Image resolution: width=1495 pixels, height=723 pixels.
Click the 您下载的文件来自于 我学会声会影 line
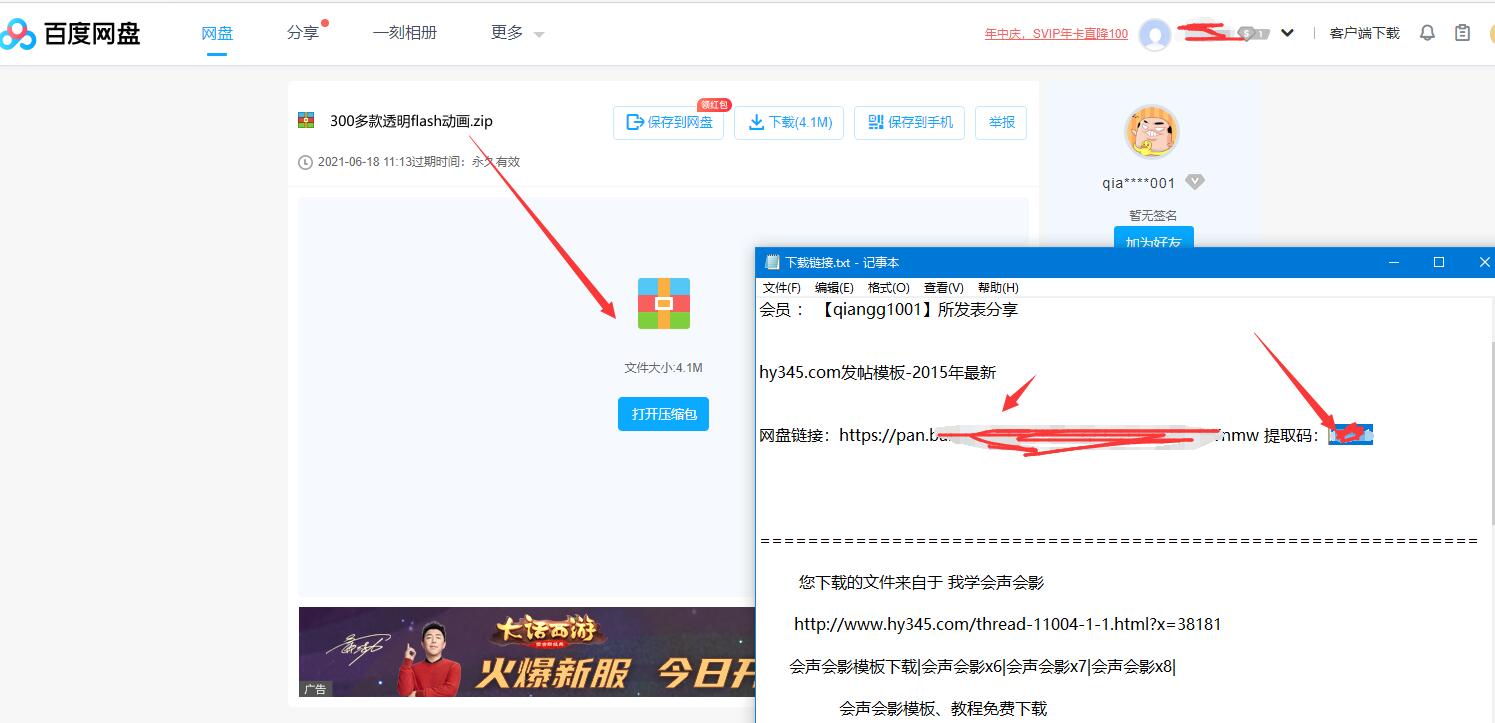(922, 582)
